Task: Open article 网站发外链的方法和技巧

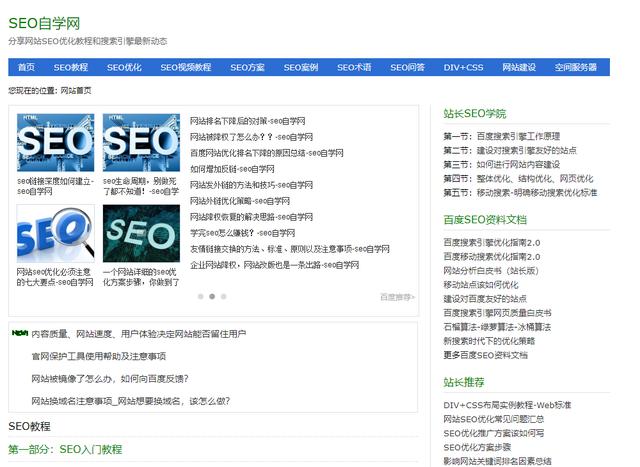Action: [x=251, y=185]
